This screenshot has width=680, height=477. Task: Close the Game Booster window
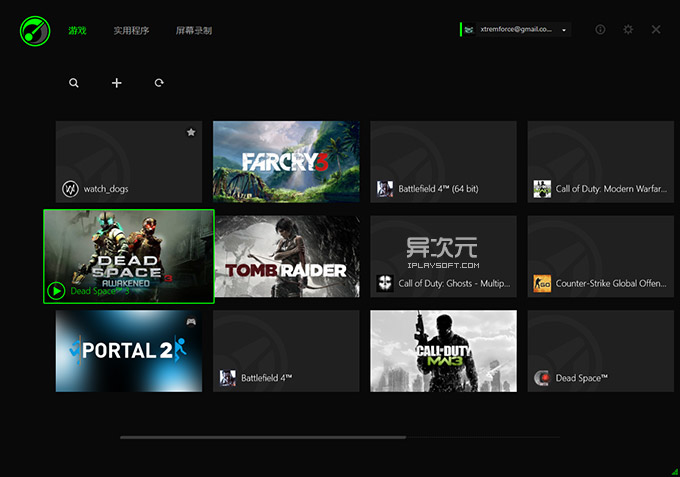coord(656,29)
